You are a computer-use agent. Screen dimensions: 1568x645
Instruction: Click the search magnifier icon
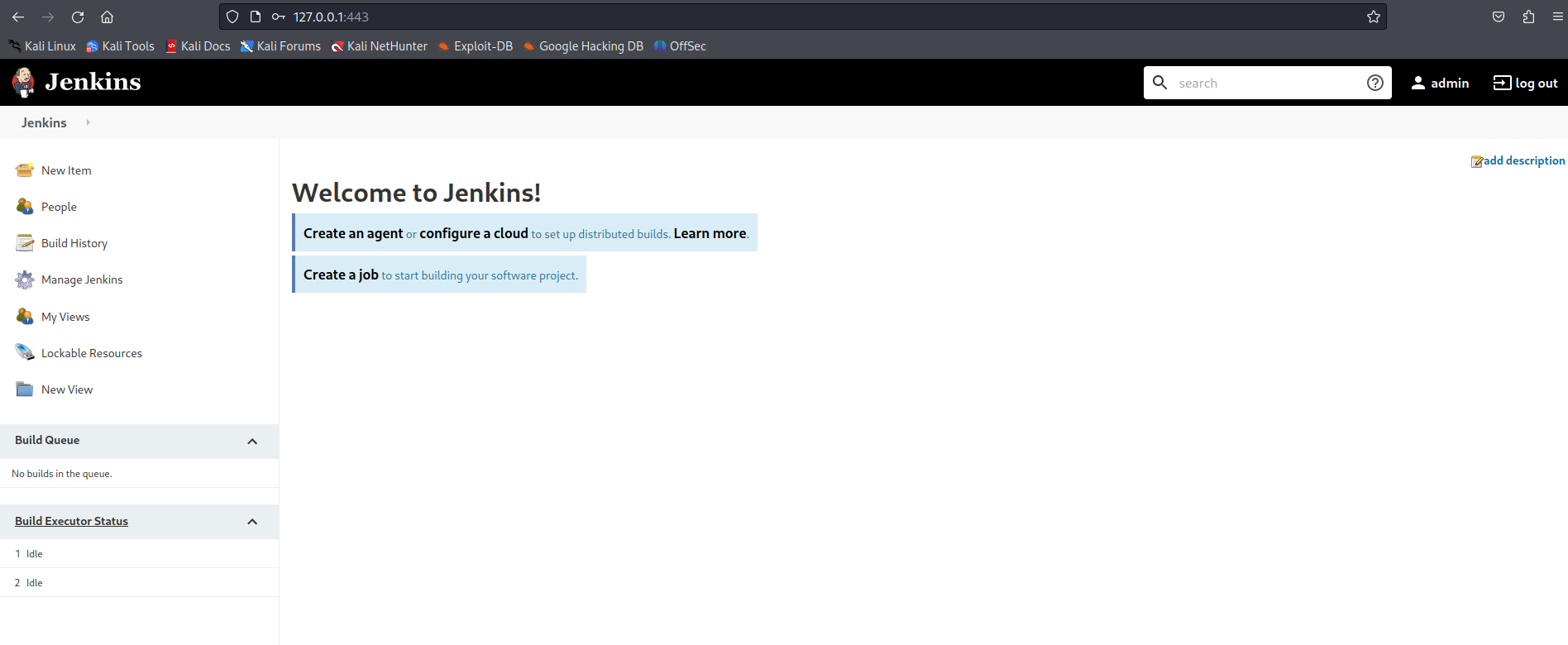pyautogui.click(x=1160, y=83)
